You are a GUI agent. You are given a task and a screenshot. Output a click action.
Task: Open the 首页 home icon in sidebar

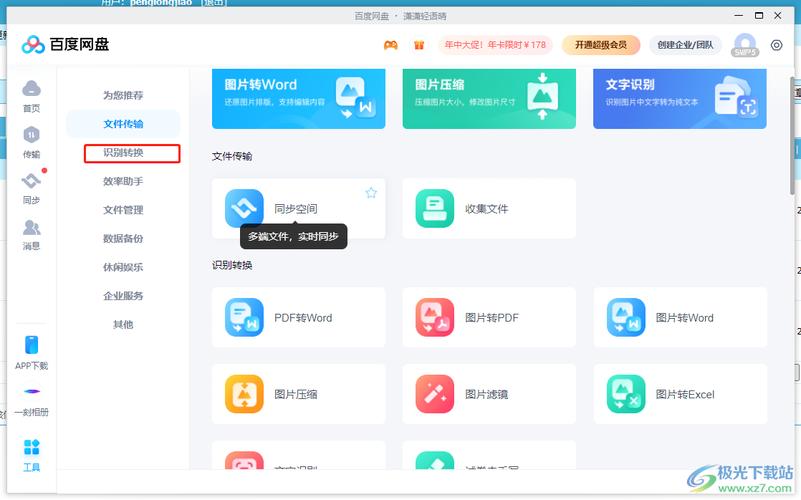(31, 89)
